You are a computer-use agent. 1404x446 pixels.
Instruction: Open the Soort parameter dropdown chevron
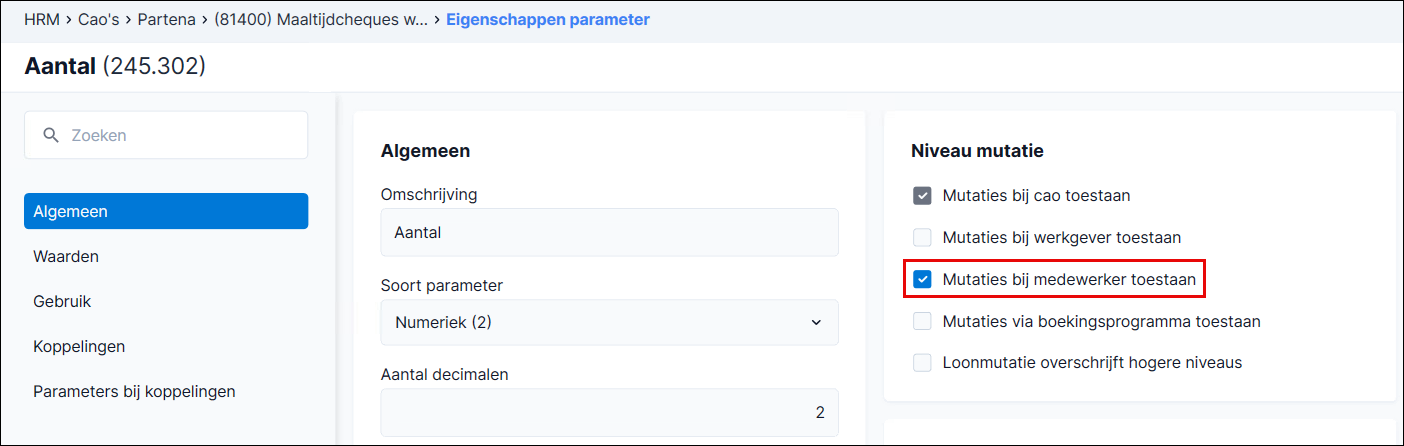(x=816, y=323)
